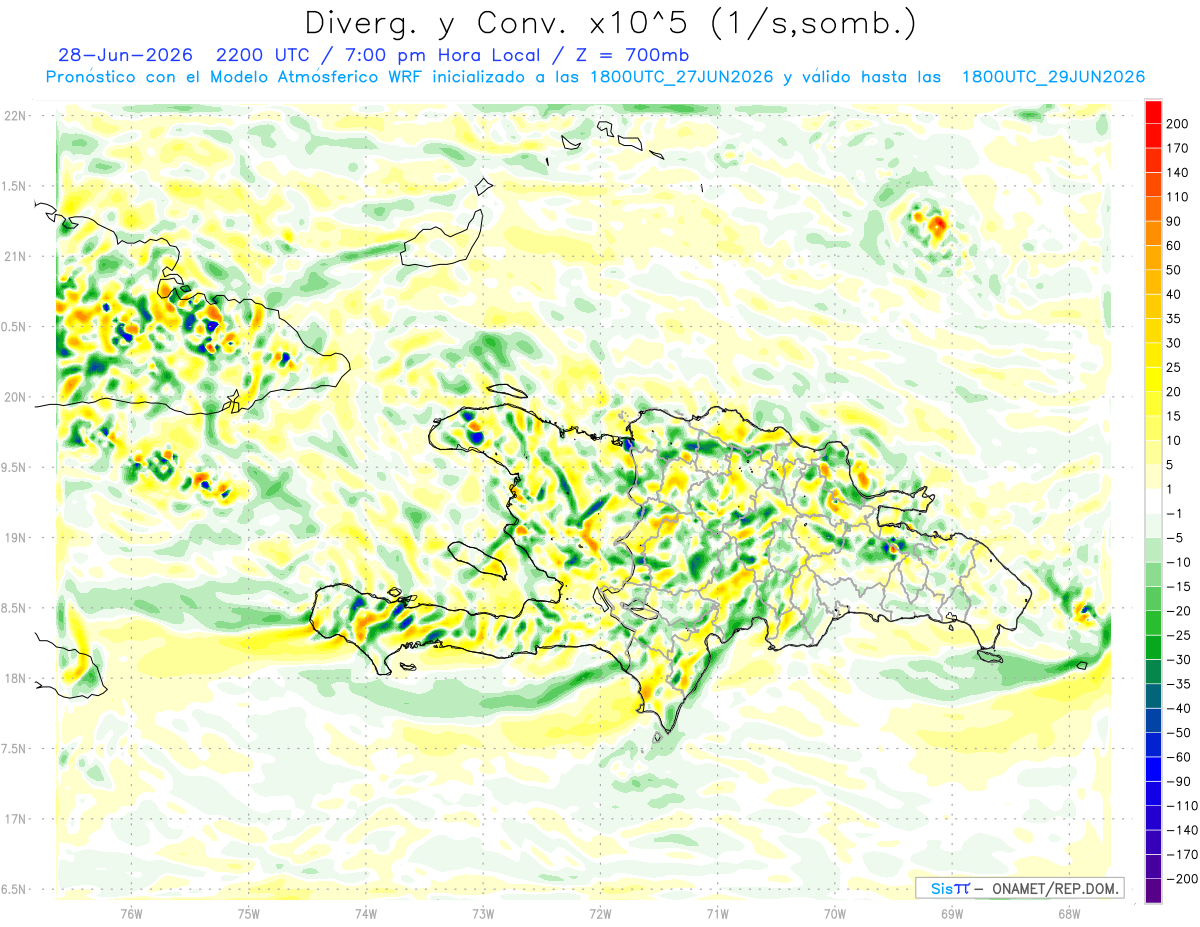Click the '7.5N' latitude label
The width and height of the screenshot is (1200, 927).
point(14,749)
